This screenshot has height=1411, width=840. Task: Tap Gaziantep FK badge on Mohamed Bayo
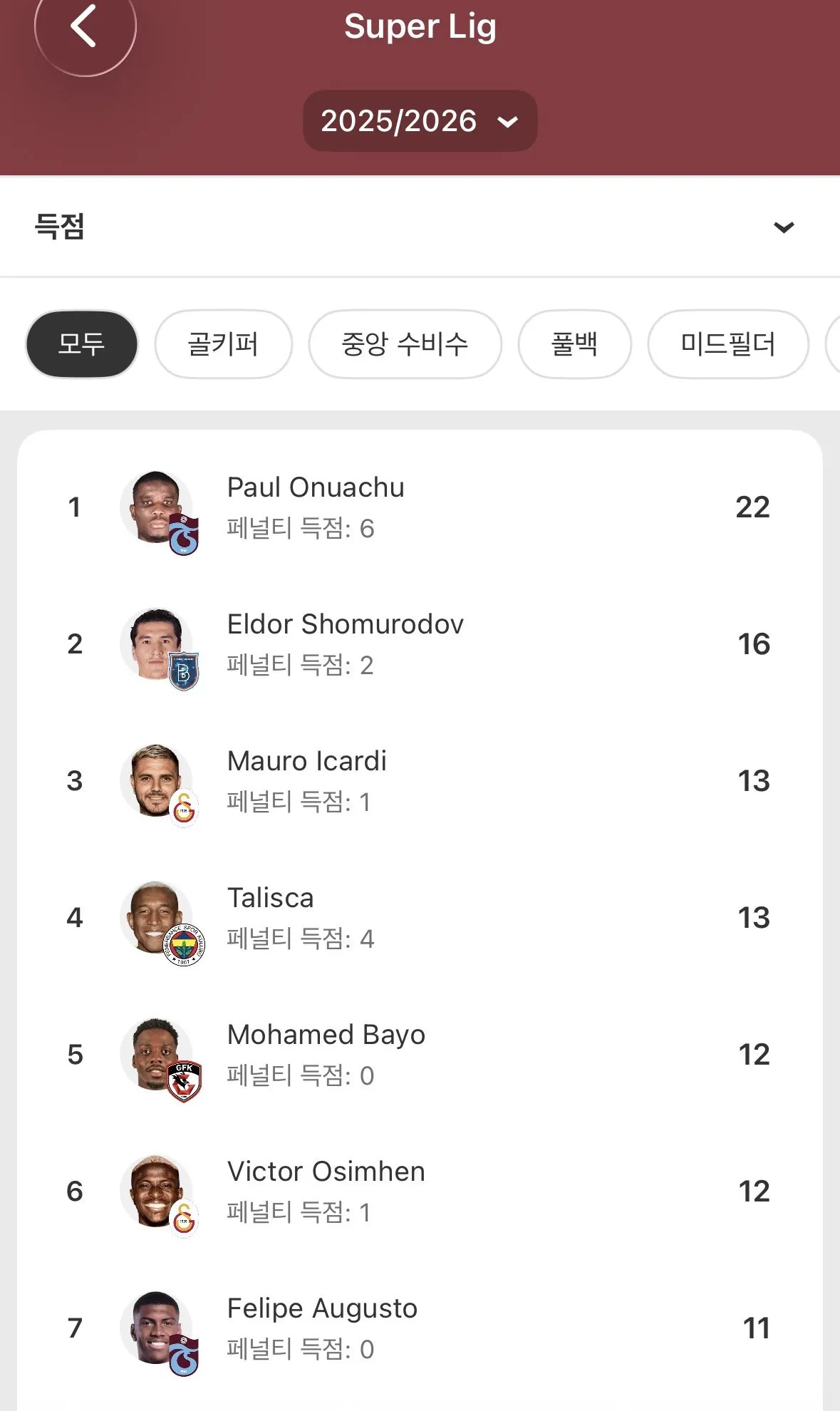[184, 1082]
